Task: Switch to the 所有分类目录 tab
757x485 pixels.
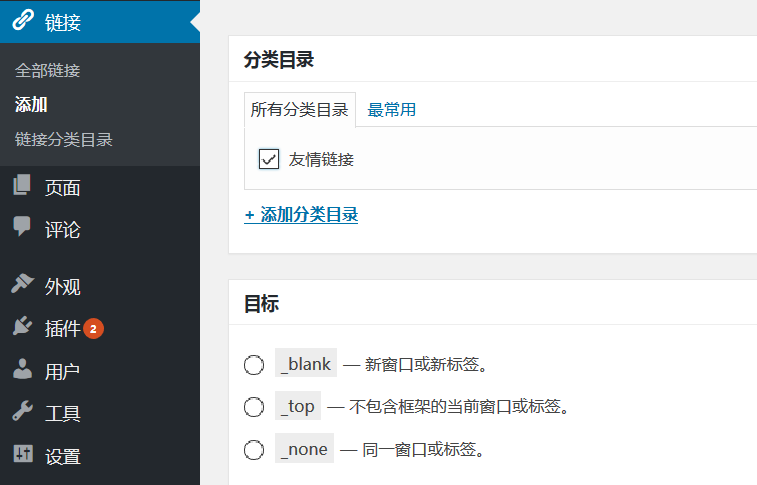Action: coord(300,110)
